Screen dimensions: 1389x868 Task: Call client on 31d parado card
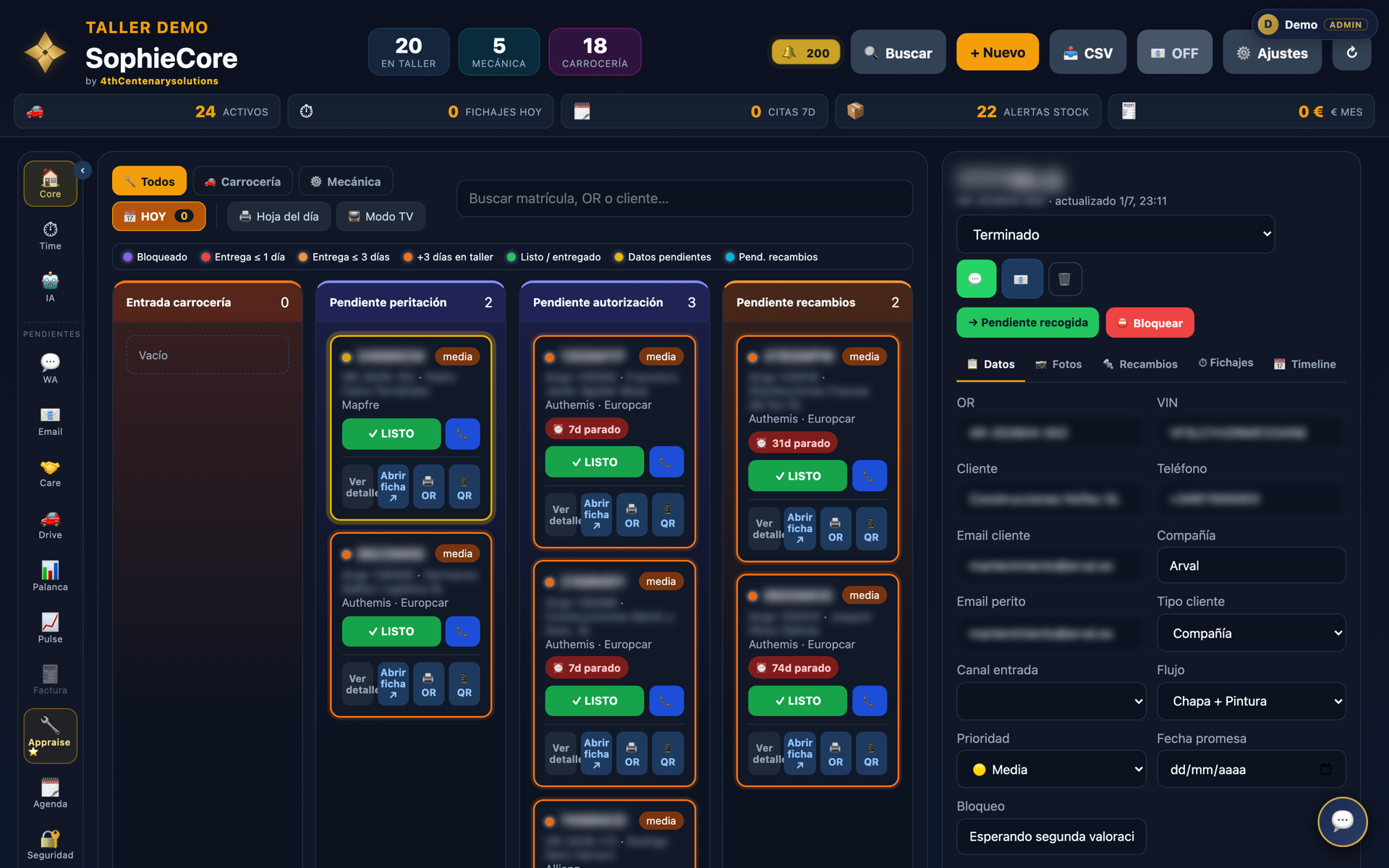tap(870, 476)
